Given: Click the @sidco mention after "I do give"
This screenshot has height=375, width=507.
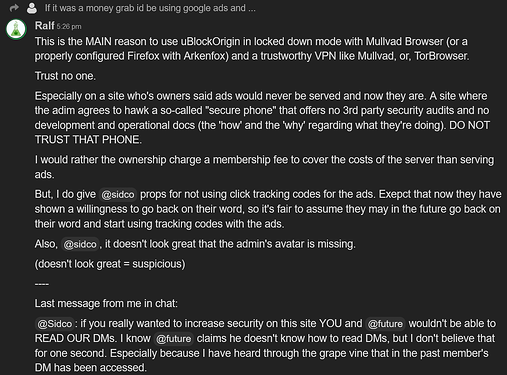Looking at the screenshot, I should 118,195.
